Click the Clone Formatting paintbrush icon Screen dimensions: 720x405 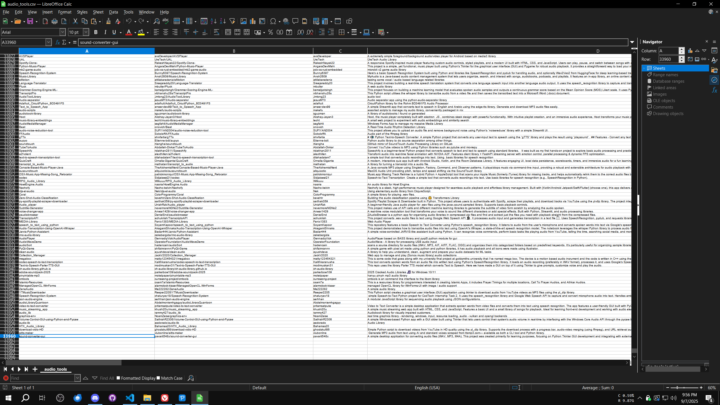tap(108, 21)
